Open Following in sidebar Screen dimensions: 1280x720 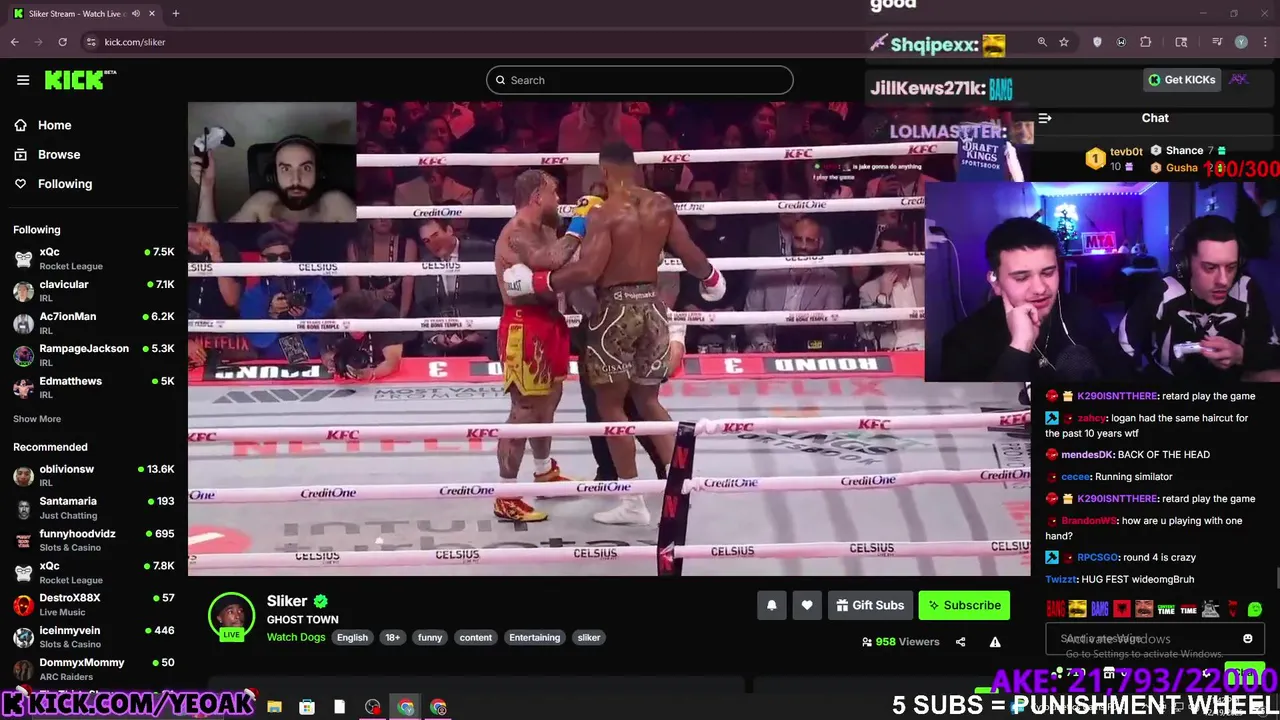point(64,184)
